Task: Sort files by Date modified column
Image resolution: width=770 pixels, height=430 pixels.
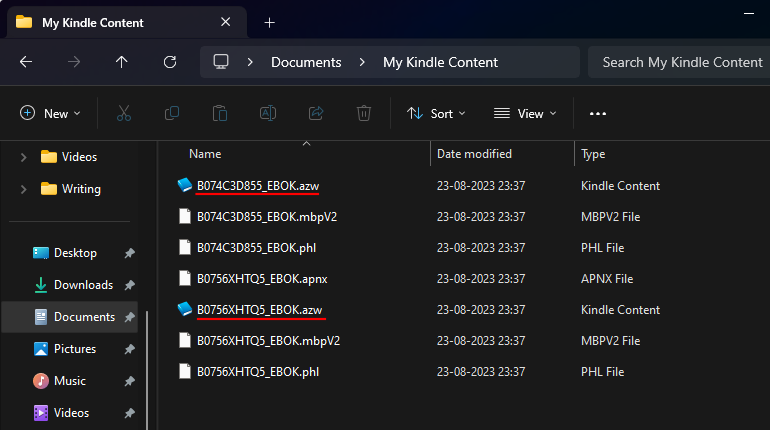Action: point(474,154)
